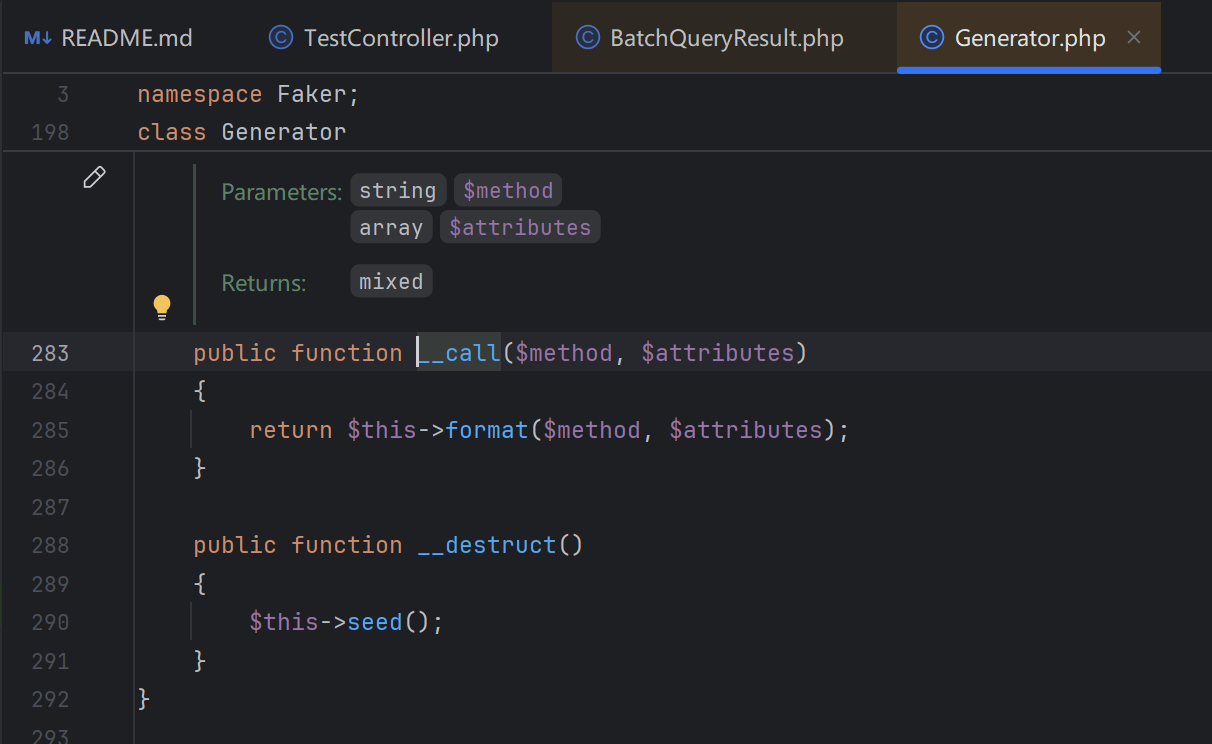Click sticky header line 'class Generator'

coord(242,132)
